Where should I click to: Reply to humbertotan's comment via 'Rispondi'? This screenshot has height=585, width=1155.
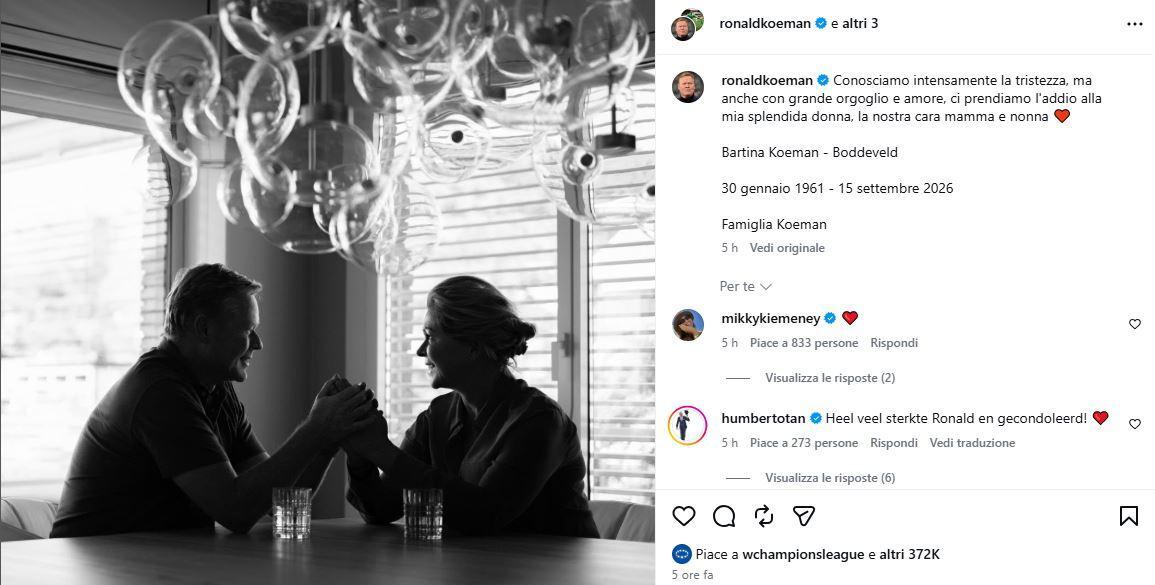pyautogui.click(x=894, y=443)
